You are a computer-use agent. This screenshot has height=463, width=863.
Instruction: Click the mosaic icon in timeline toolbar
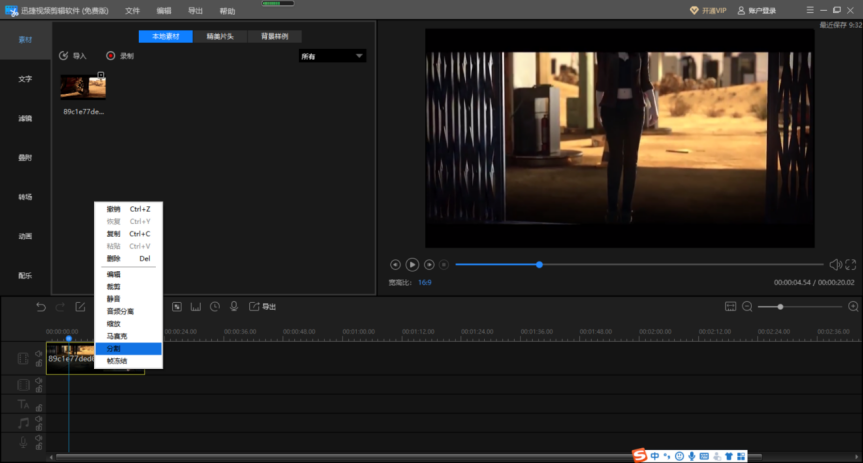click(x=177, y=307)
